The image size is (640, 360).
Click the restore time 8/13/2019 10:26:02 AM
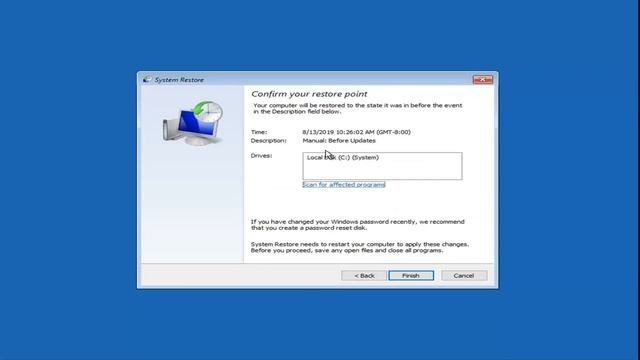point(356,132)
